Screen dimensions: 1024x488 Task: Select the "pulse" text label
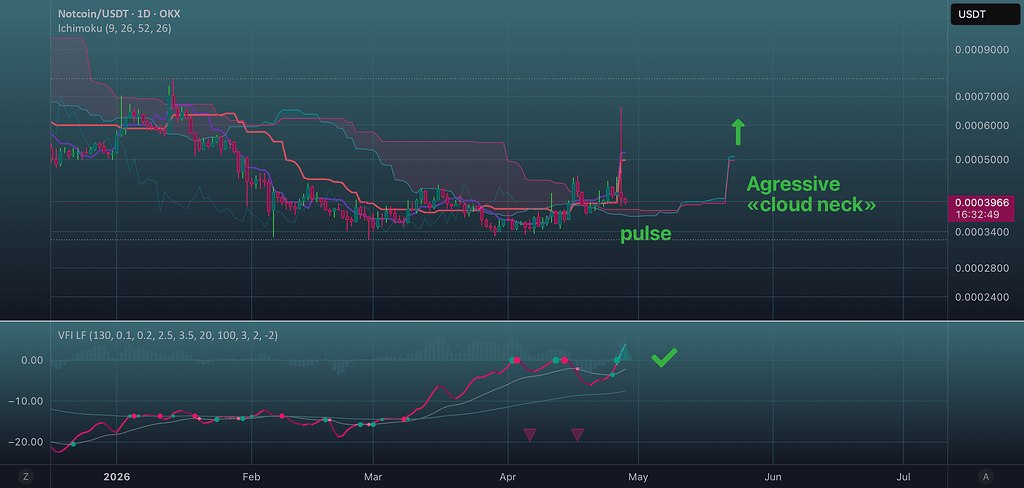(645, 234)
